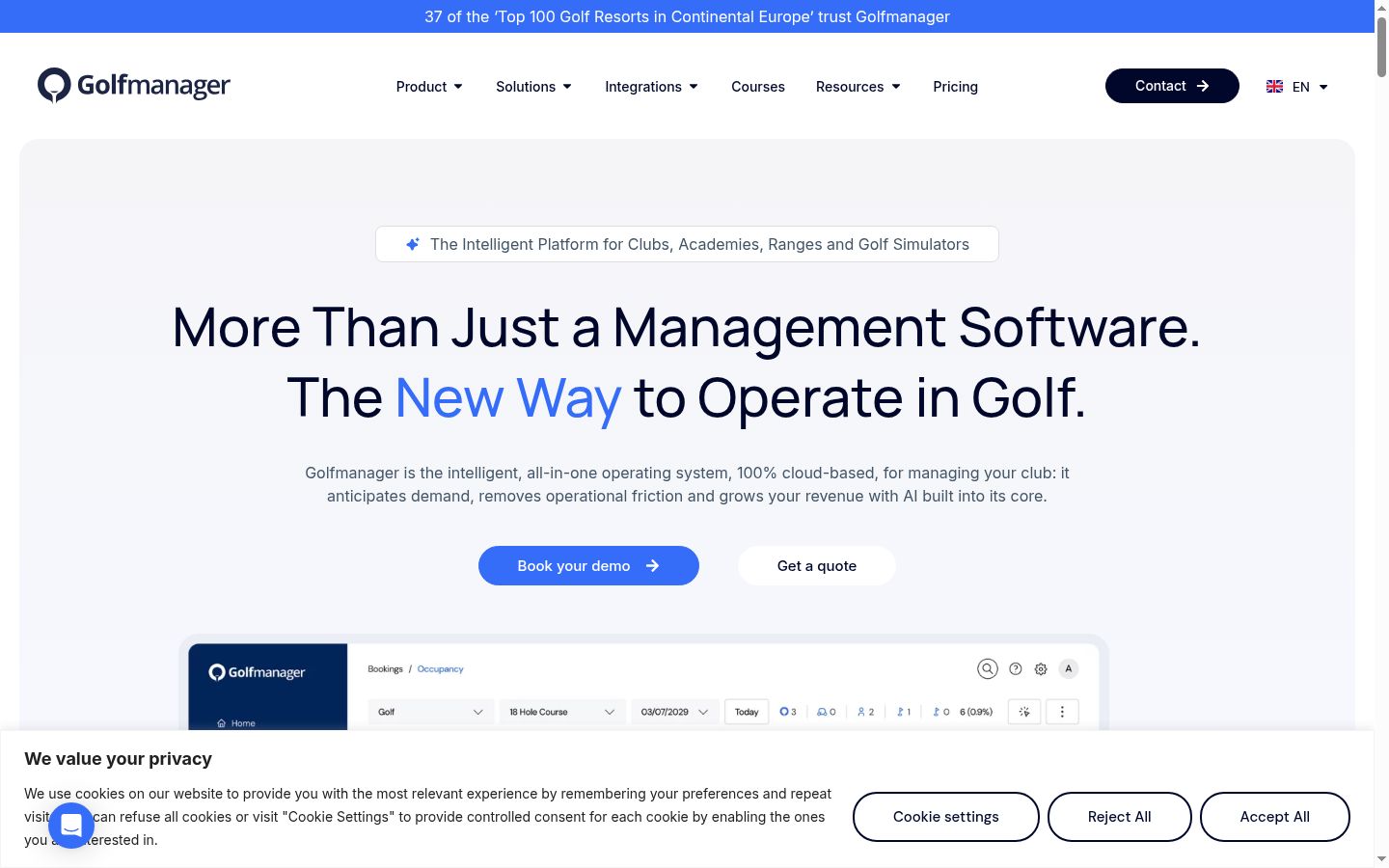1389x868 pixels.
Task: Click the search icon in dashboard preview
Action: point(987,668)
